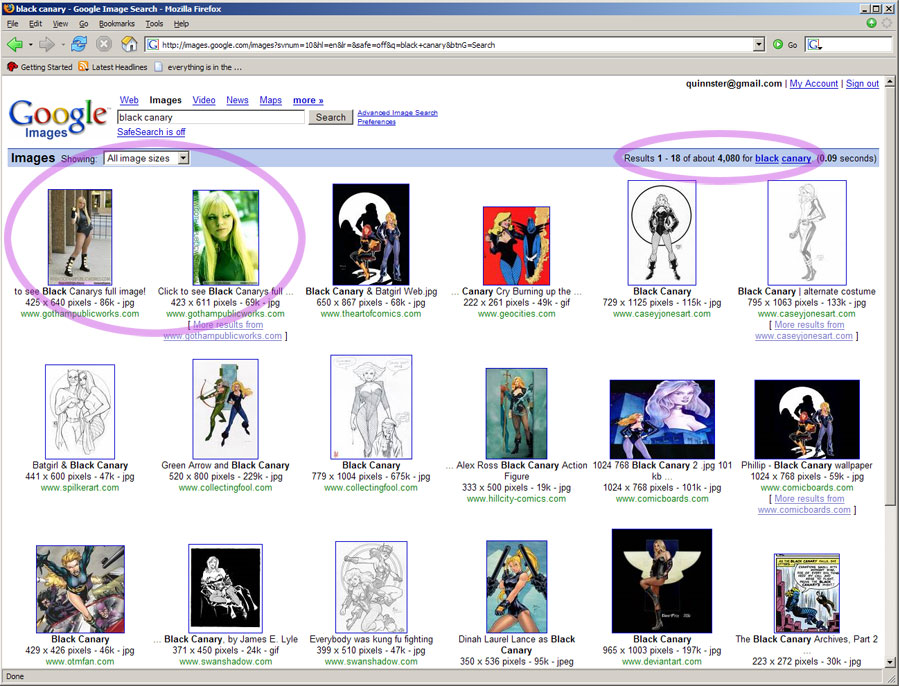Open the 'Batgirl & Black Canary' sketch thumbnail
This screenshot has height=686, width=900.
pyautogui.click(x=80, y=412)
